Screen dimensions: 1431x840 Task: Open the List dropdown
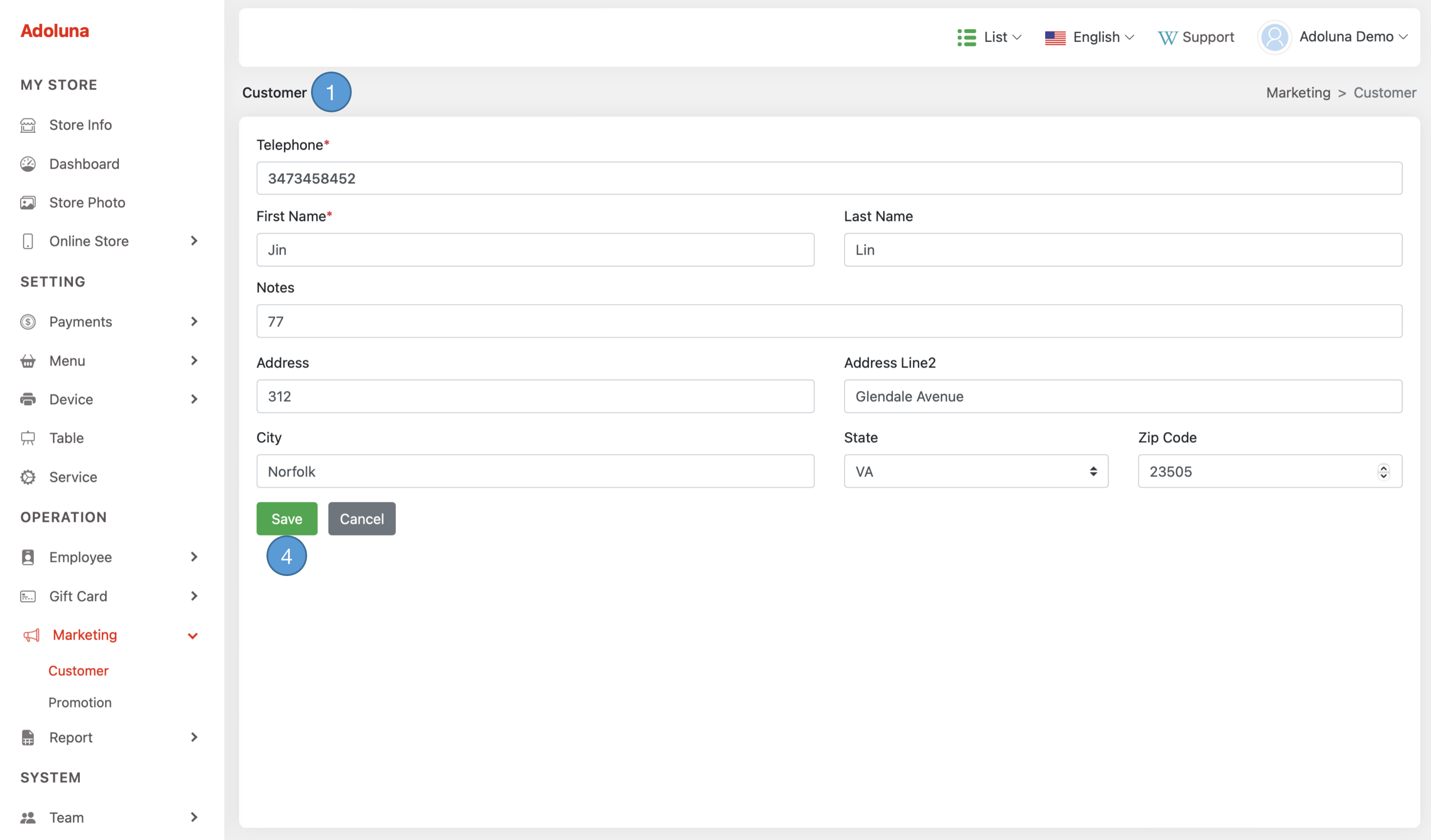click(x=990, y=37)
